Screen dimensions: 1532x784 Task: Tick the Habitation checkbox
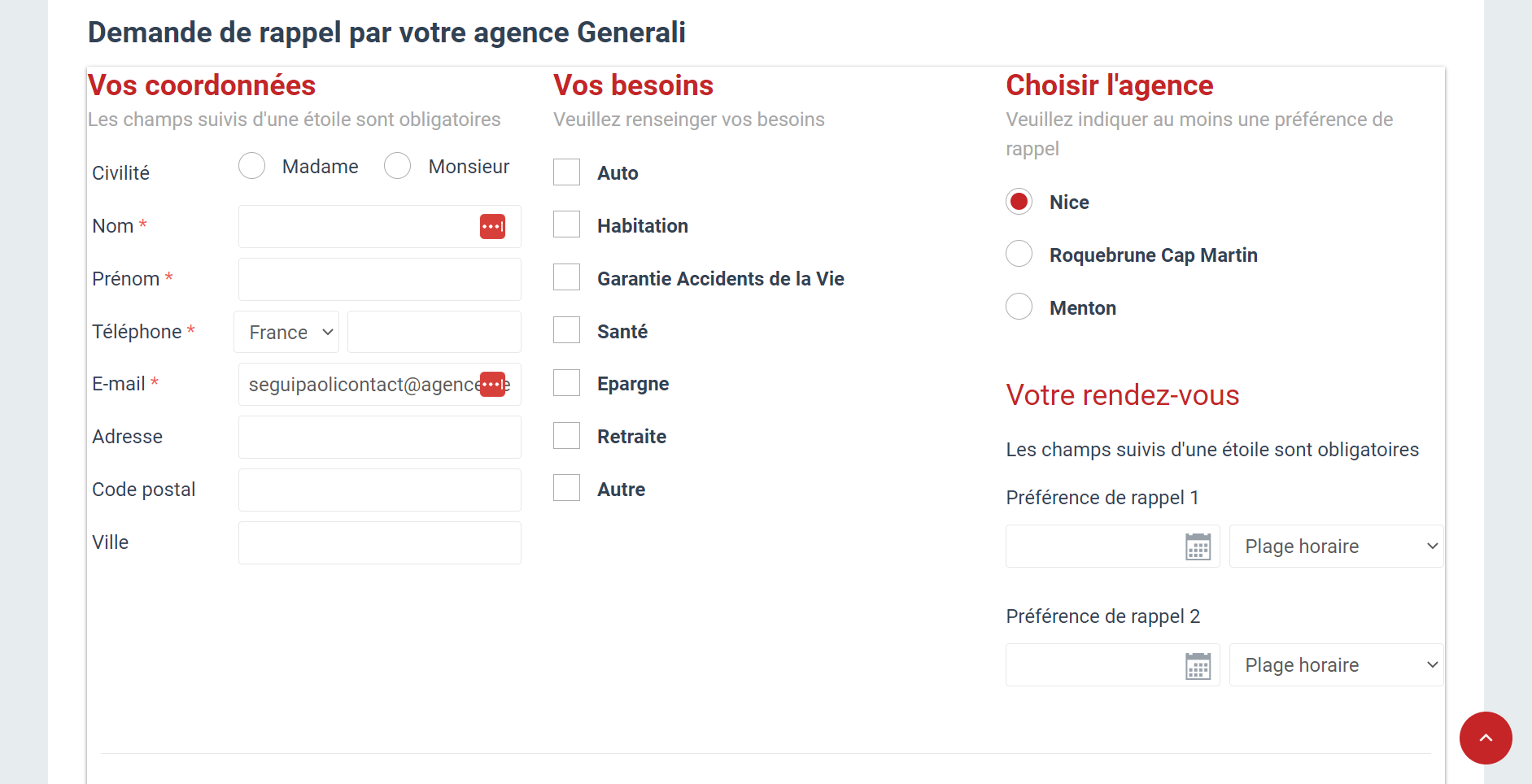coord(566,224)
